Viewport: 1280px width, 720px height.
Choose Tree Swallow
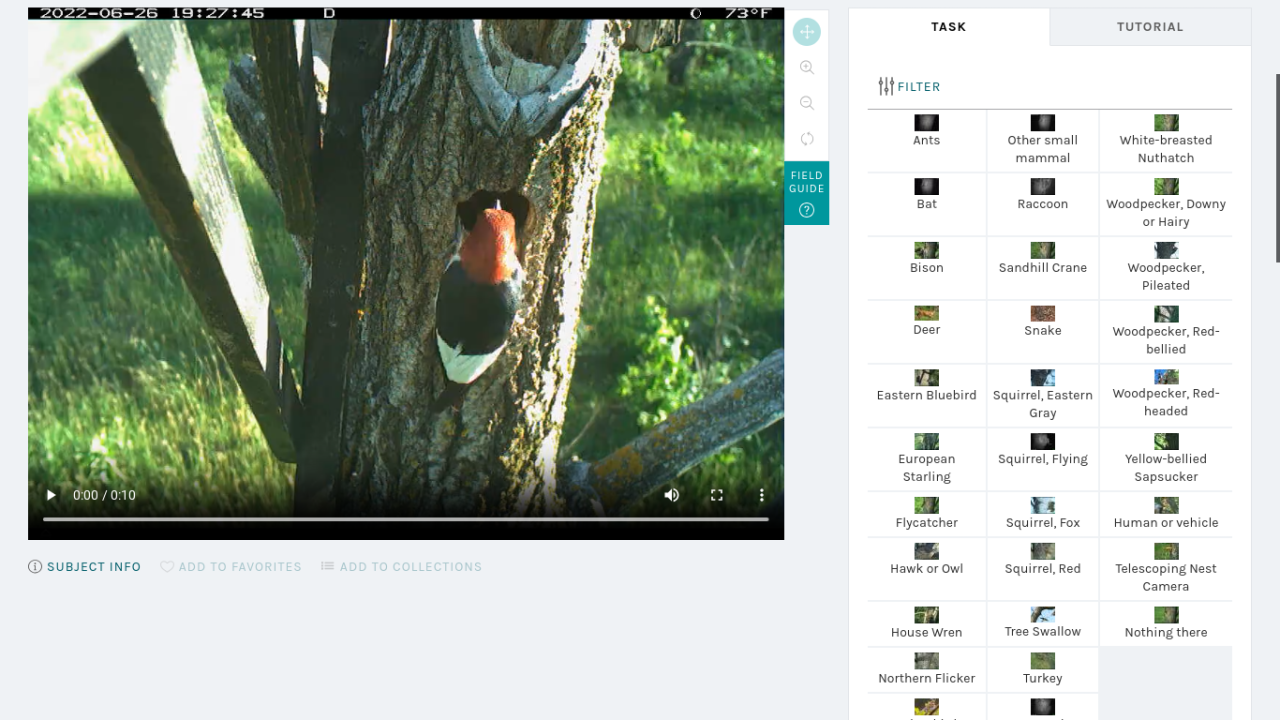(1043, 624)
